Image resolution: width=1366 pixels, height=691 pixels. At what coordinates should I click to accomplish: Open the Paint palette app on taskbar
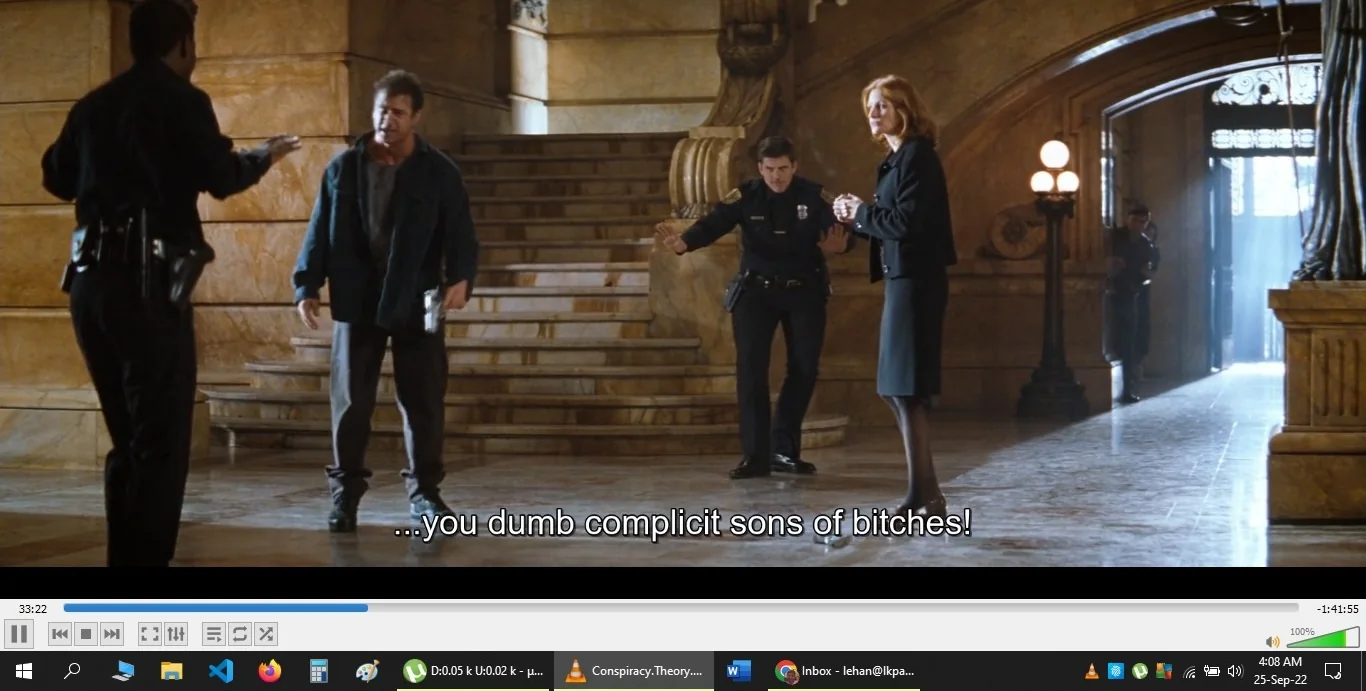367,671
